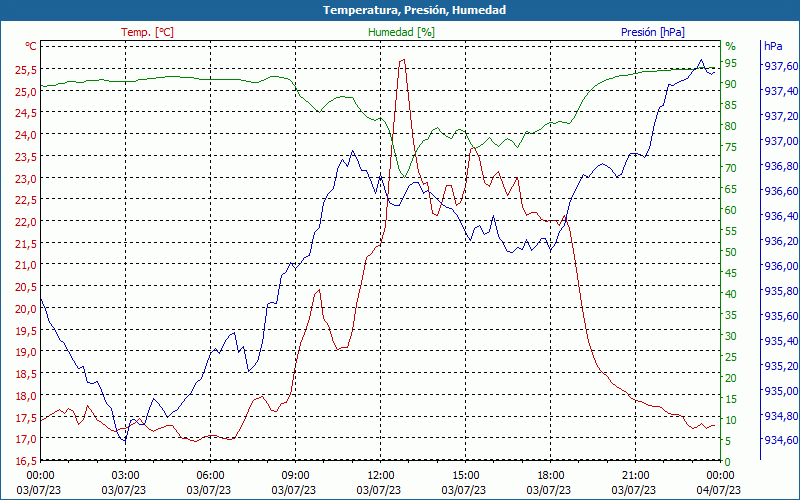The height and width of the screenshot is (500, 800).
Task: Click the '20,5' temperature axis value
Action: [27, 288]
